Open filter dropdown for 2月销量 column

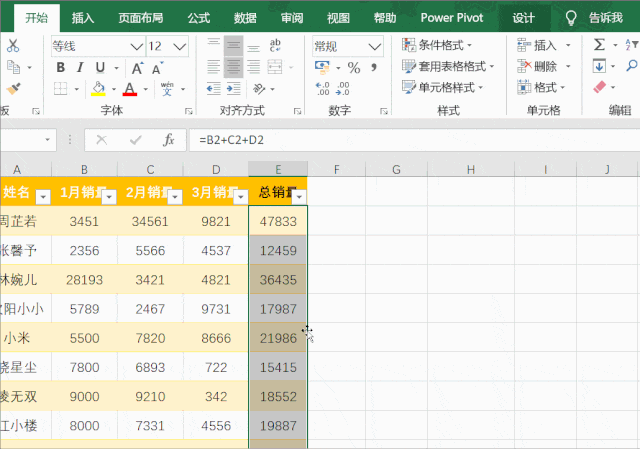175,197
